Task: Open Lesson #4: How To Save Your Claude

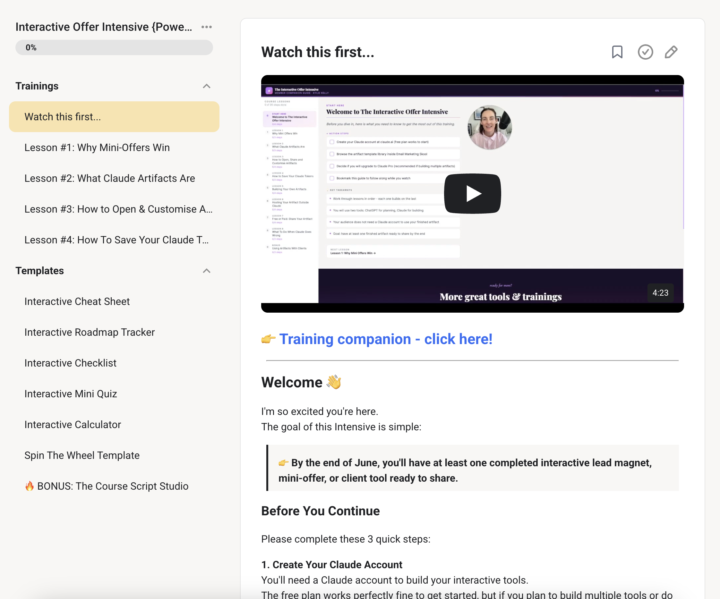Action: point(114,240)
